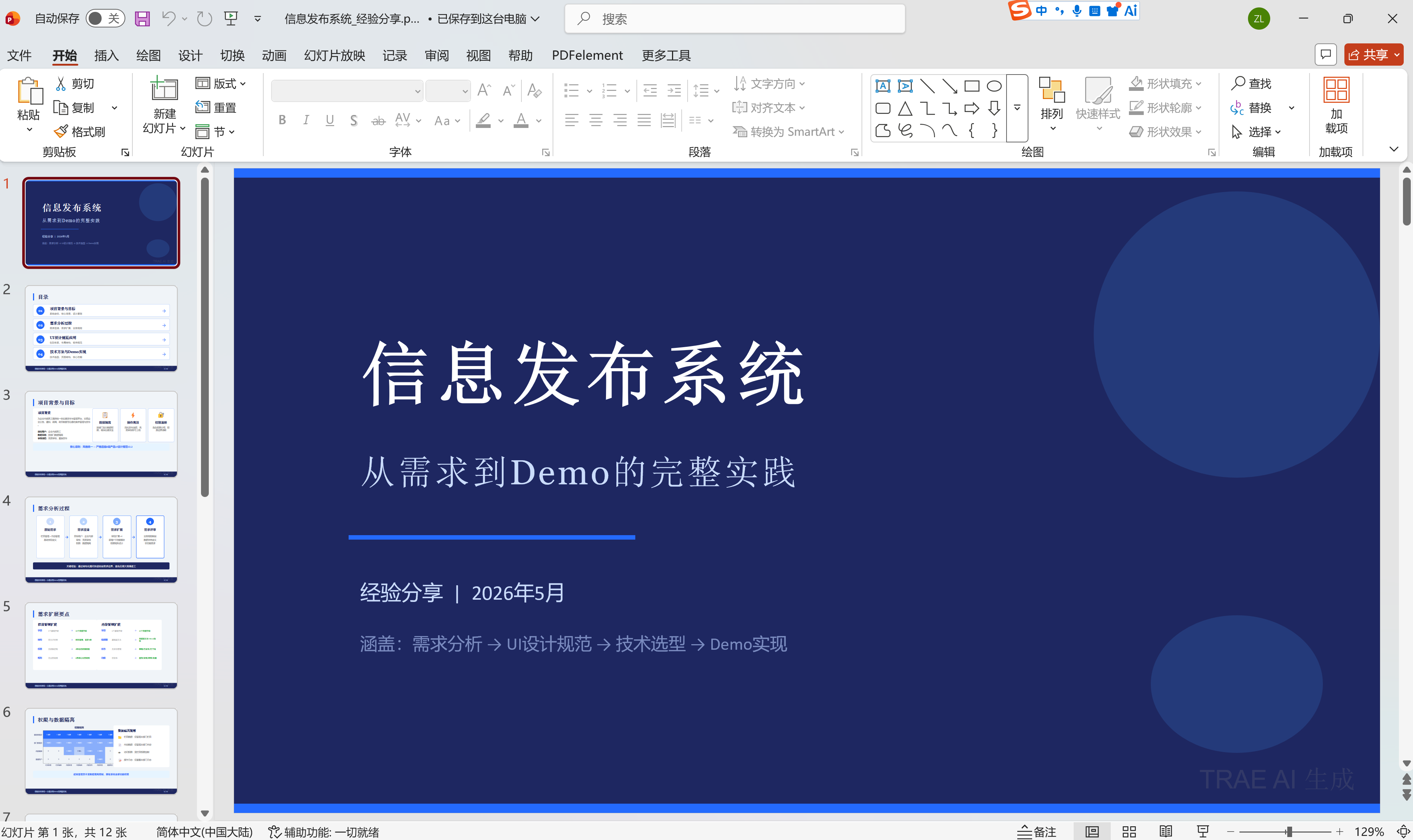
Task: Select the oval shape tool
Action: [994, 86]
